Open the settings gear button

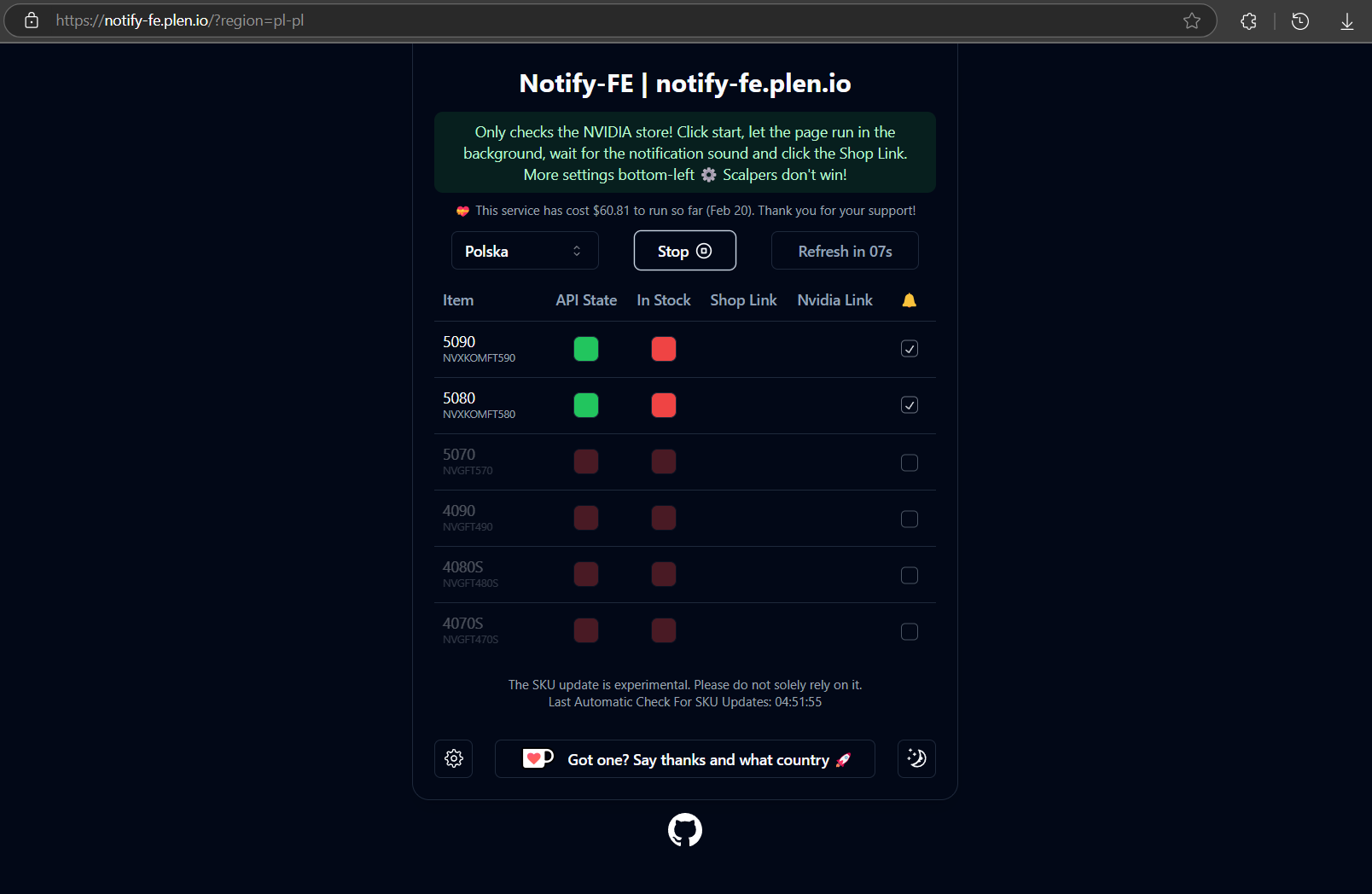pyautogui.click(x=454, y=758)
